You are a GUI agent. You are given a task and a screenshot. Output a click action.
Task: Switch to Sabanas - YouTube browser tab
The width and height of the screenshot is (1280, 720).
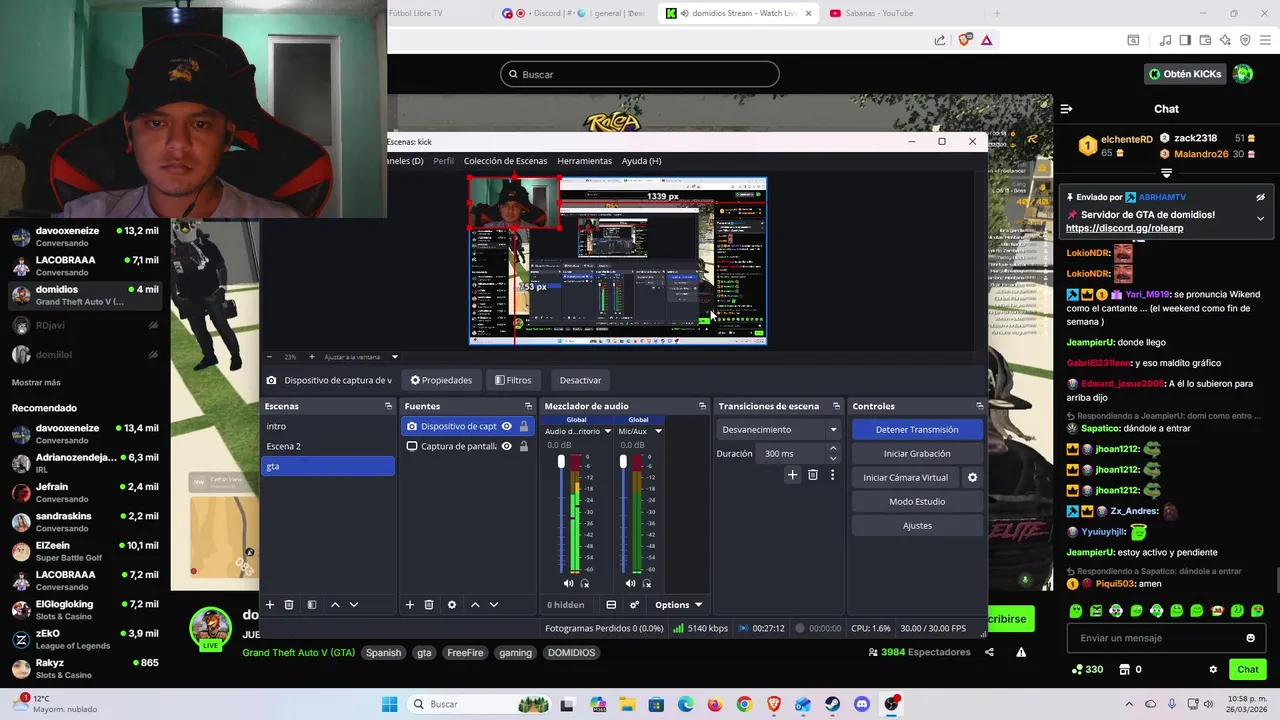click(878, 13)
